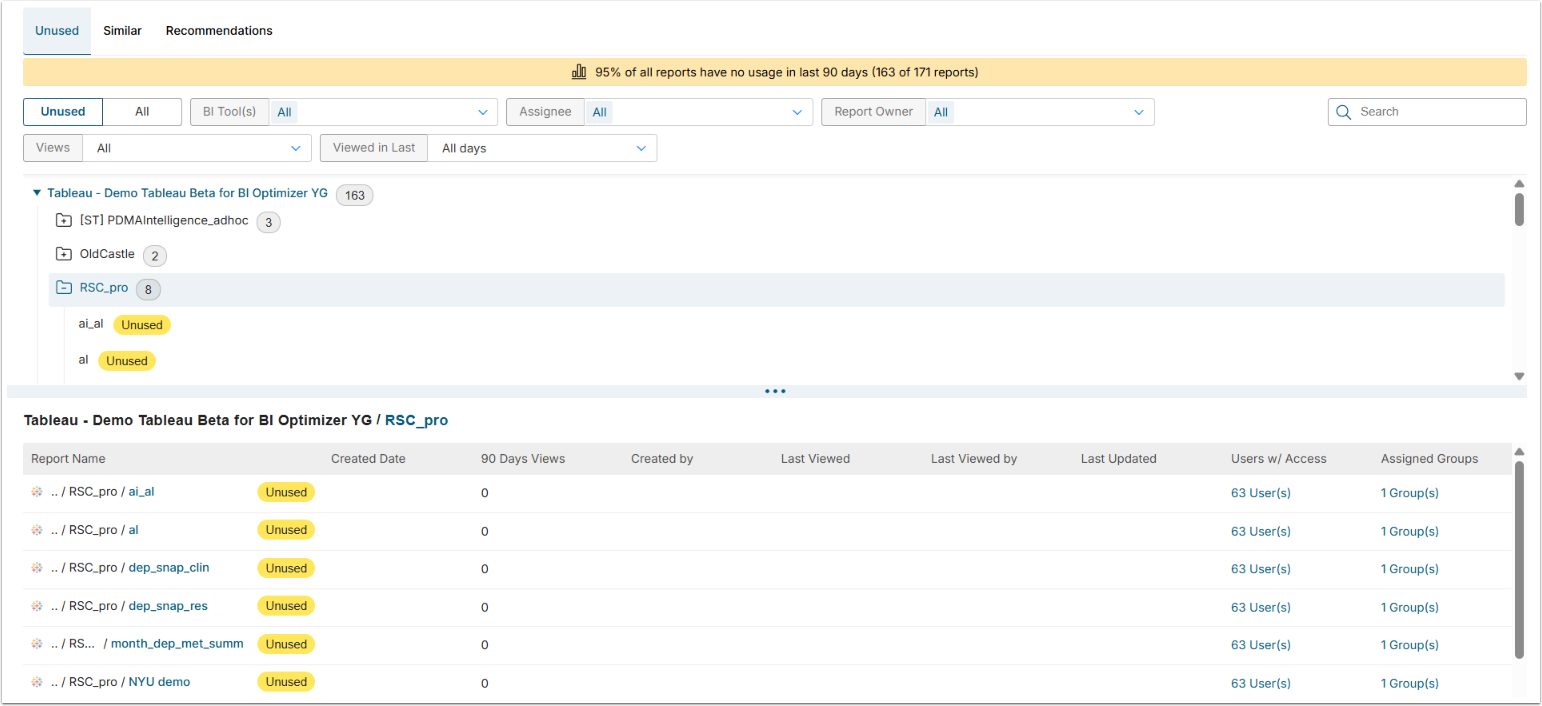The height and width of the screenshot is (706, 1542).
Task: Expand the [ST] PDMAIntelligence_adhoc folder icon
Action: [64, 221]
